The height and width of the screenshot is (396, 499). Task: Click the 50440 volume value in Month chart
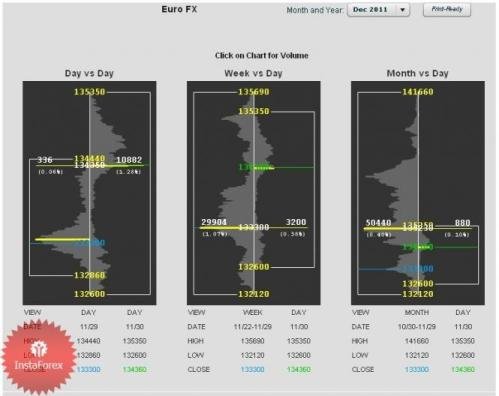[378, 222]
